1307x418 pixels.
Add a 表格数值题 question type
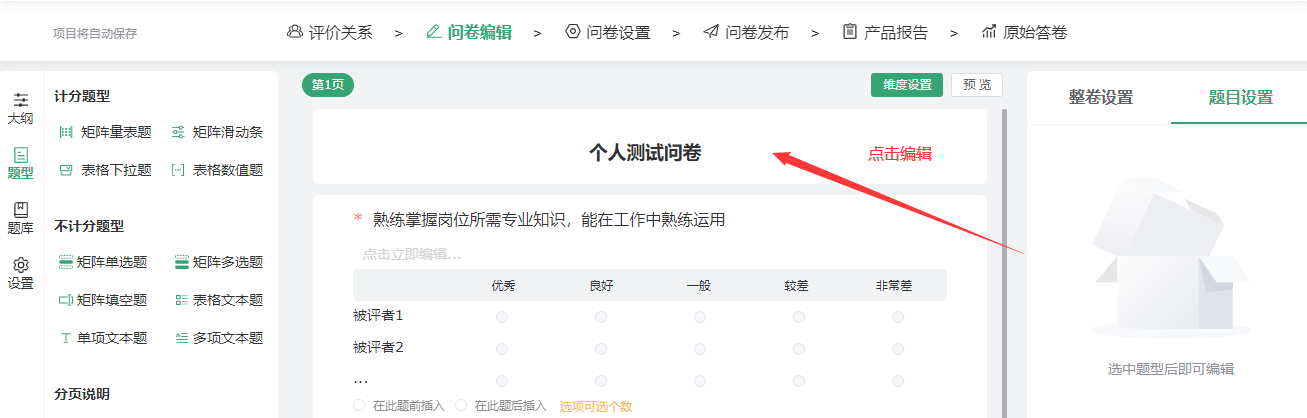[217, 170]
